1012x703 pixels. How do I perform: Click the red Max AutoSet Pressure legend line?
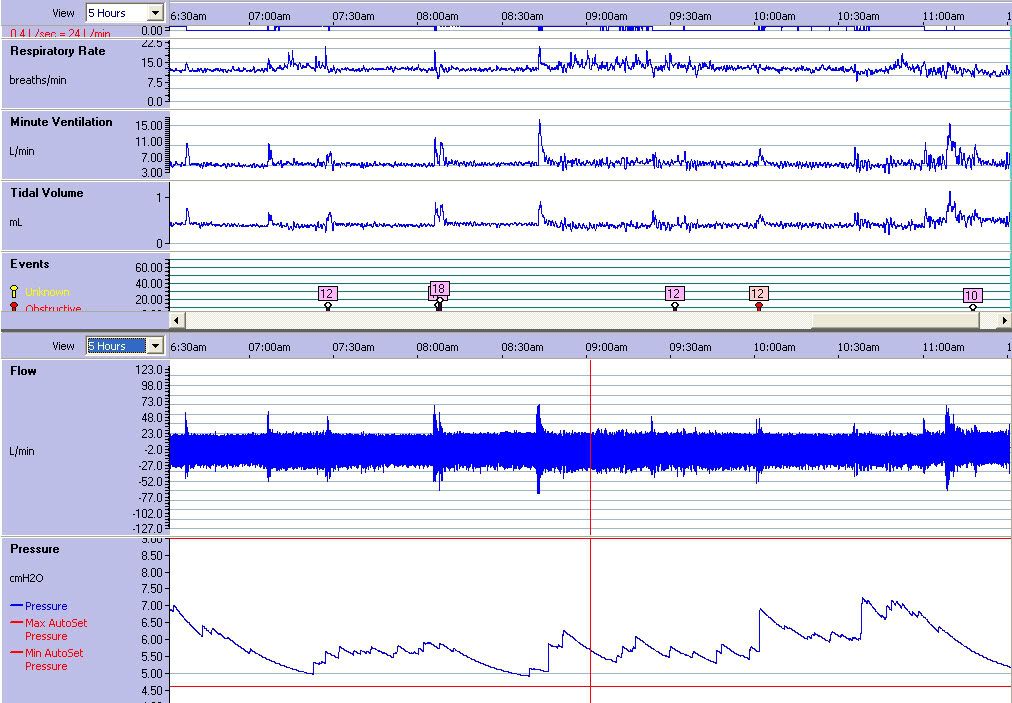coord(17,623)
